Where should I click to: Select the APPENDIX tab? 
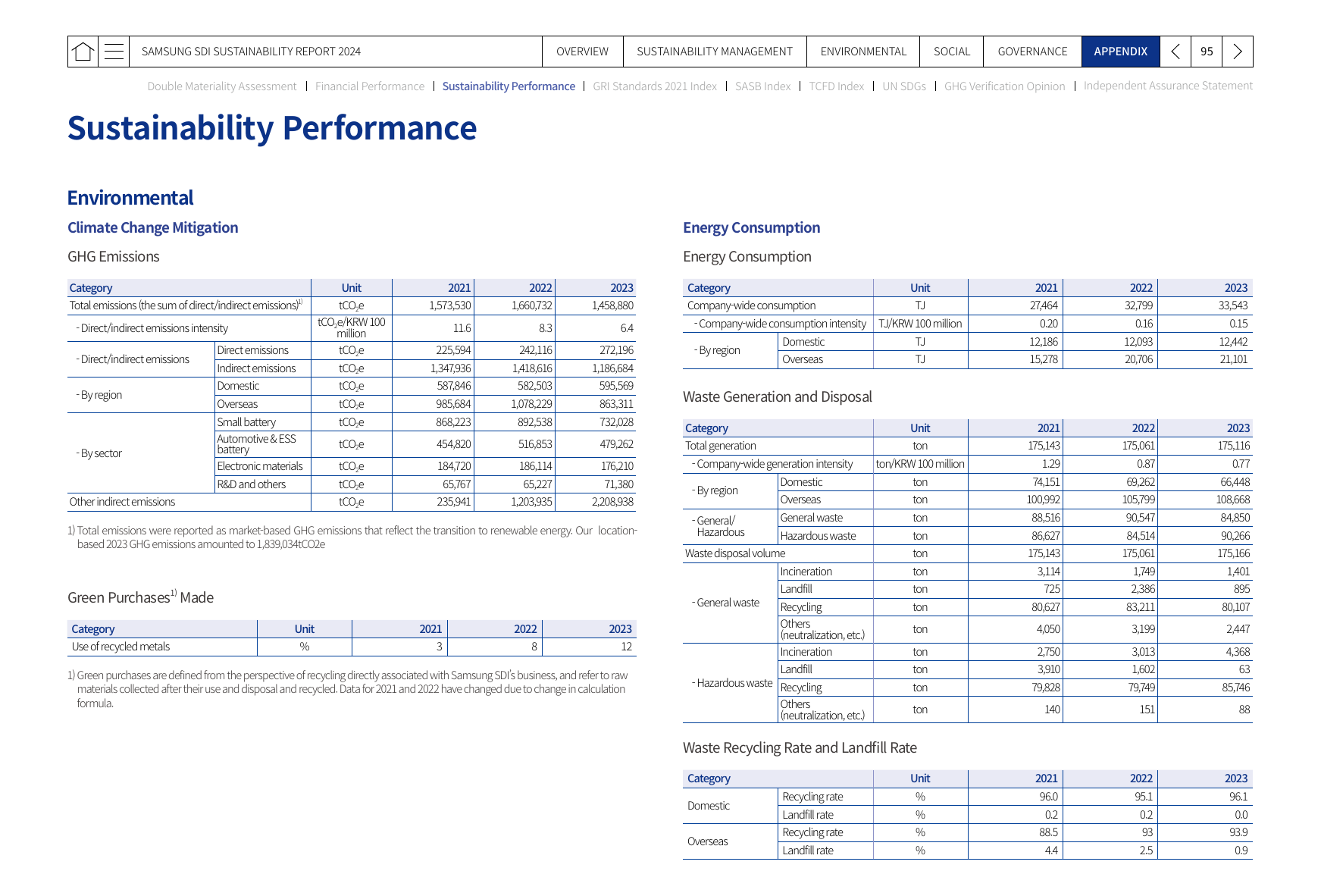pos(1120,52)
